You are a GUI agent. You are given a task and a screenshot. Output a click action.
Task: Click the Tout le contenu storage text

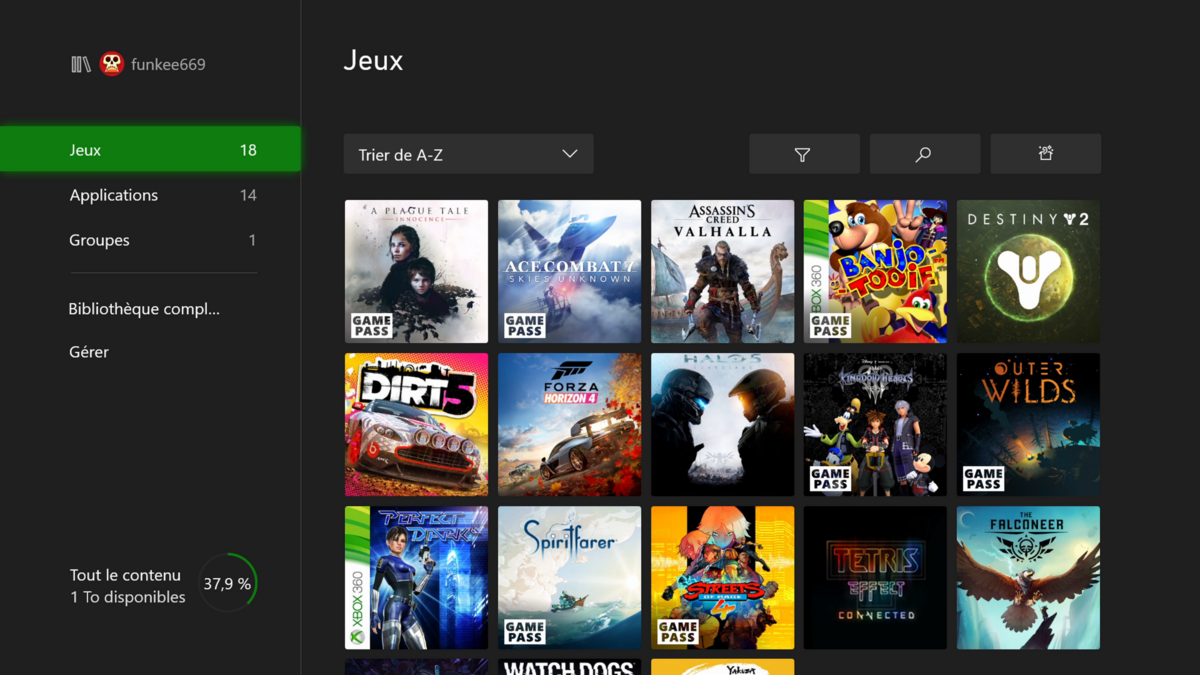pyautogui.click(x=125, y=575)
